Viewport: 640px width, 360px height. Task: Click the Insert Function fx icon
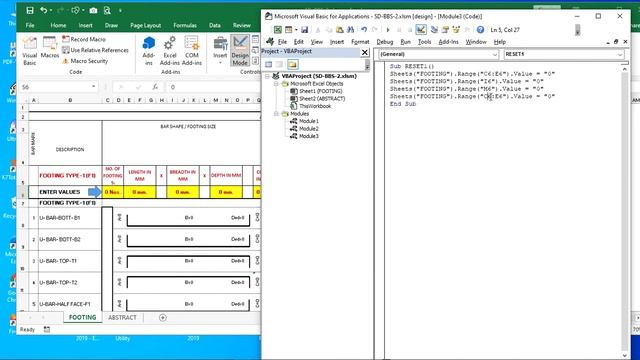click(x=155, y=87)
